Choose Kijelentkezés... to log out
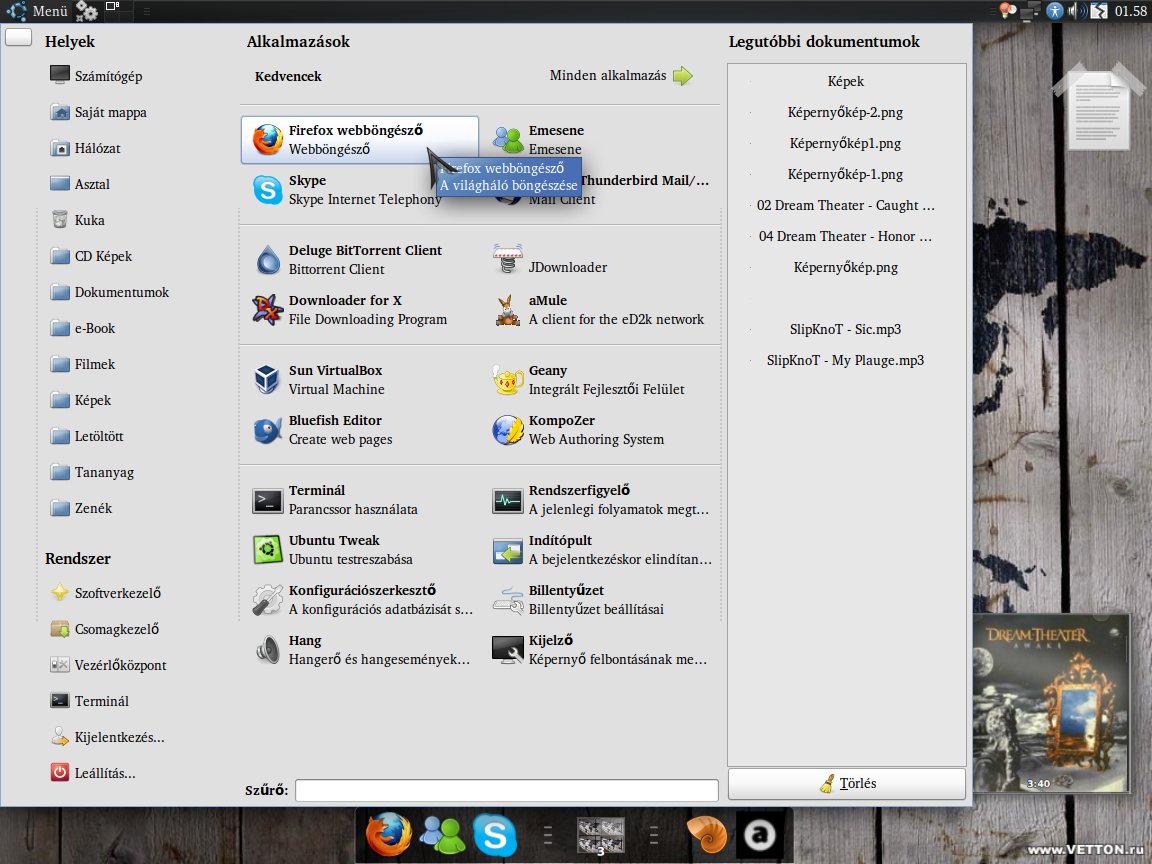The image size is (1152, 864). coord(107,736)
